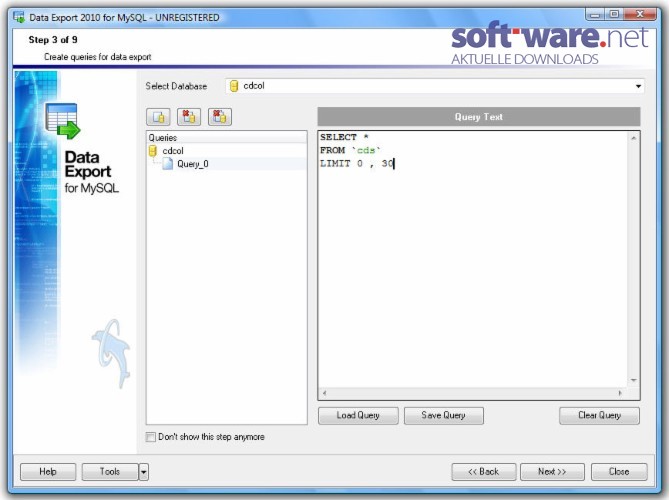Click the Tools button
This screenshot has width=669, height=500.
click(110, 472)
